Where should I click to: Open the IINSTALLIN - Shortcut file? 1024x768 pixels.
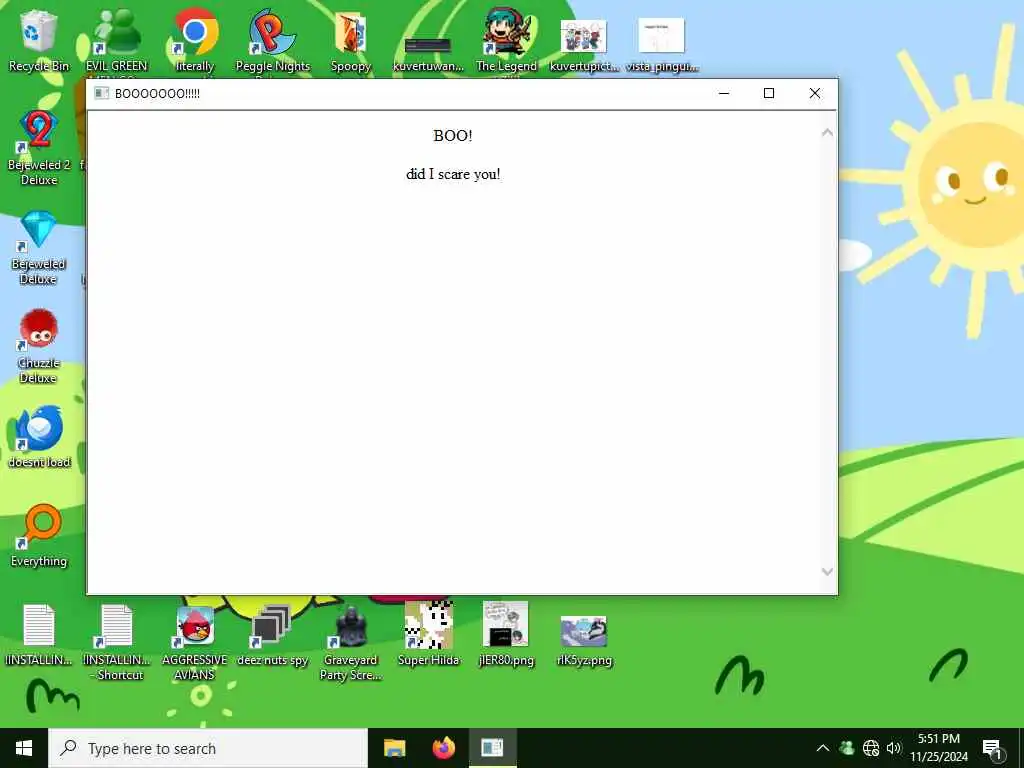tap(118, 643)
